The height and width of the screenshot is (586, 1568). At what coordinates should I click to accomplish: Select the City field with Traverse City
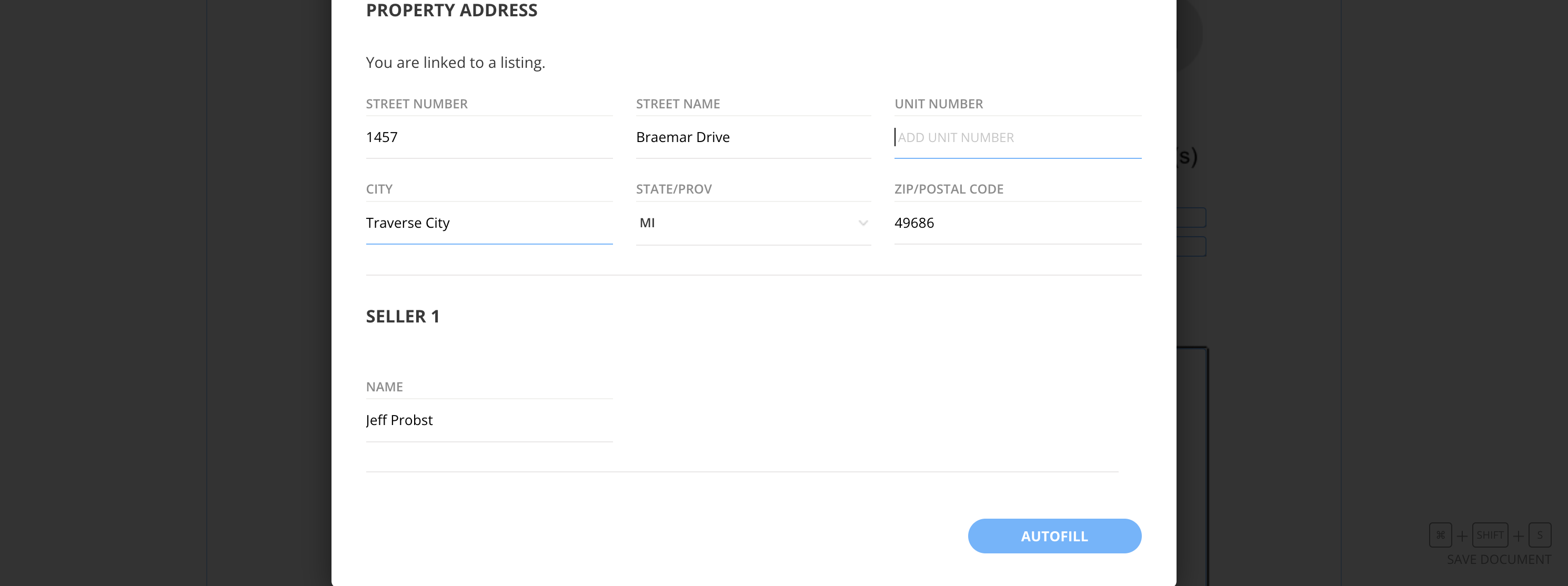pos(488,224)
